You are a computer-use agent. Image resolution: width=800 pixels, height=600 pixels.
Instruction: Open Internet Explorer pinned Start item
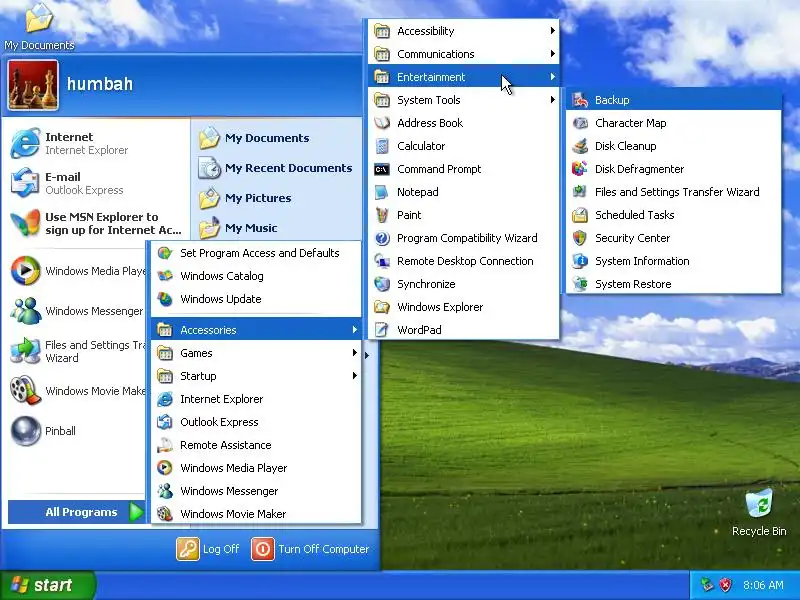click(x=97, y=143)
